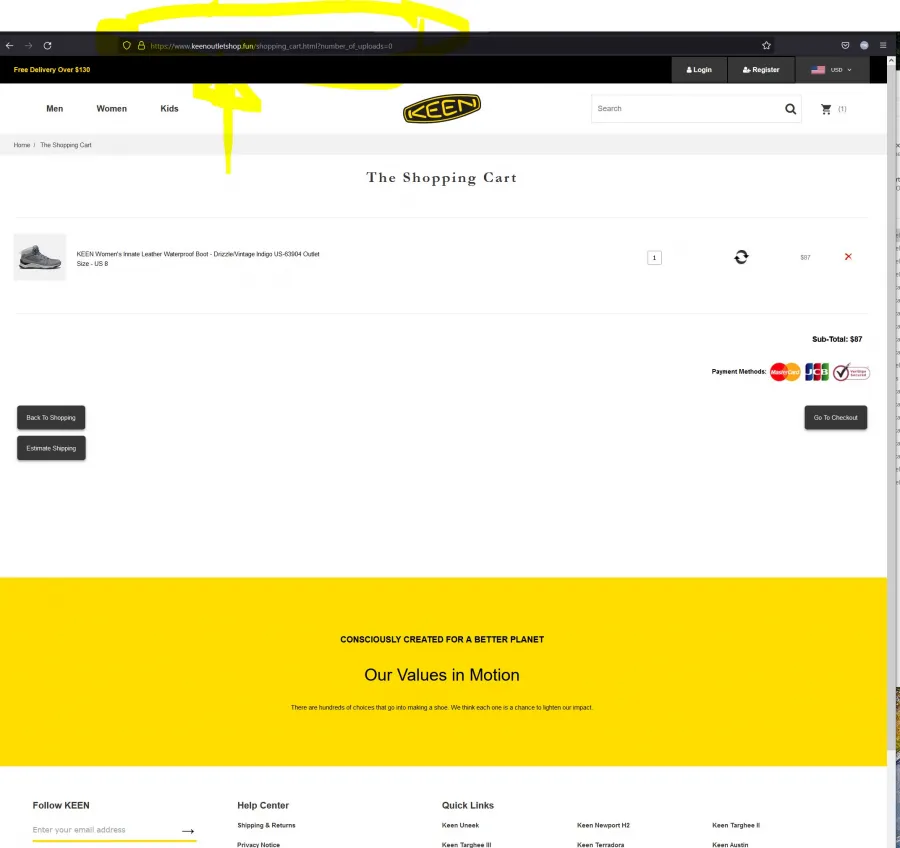Open the Privacy Notice link
900x848 pixels.
[258, 845]
